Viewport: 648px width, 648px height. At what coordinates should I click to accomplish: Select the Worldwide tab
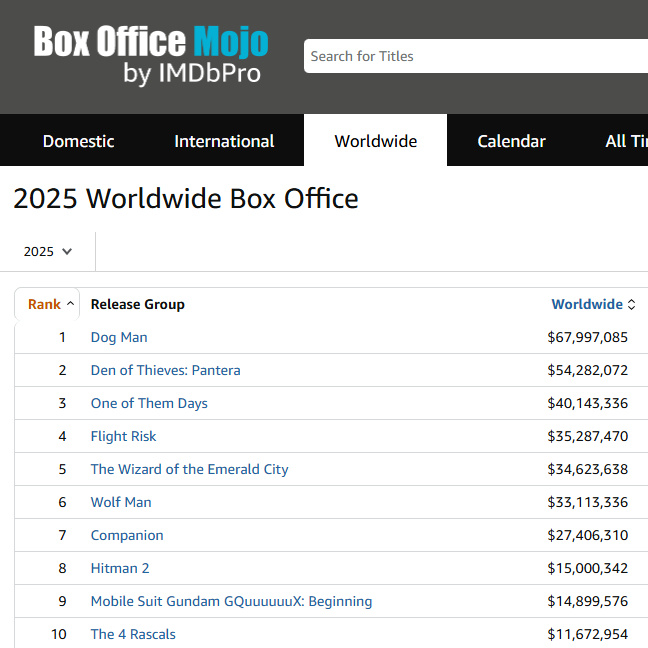[375, 141]
